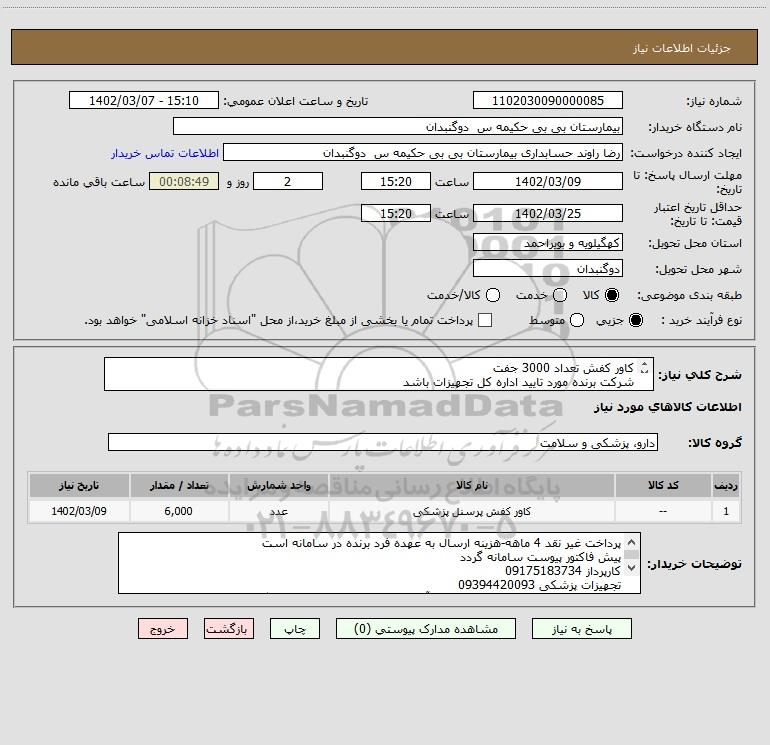
Task: Click the واحد شمارش column header
Action: [x=278, y=485]
